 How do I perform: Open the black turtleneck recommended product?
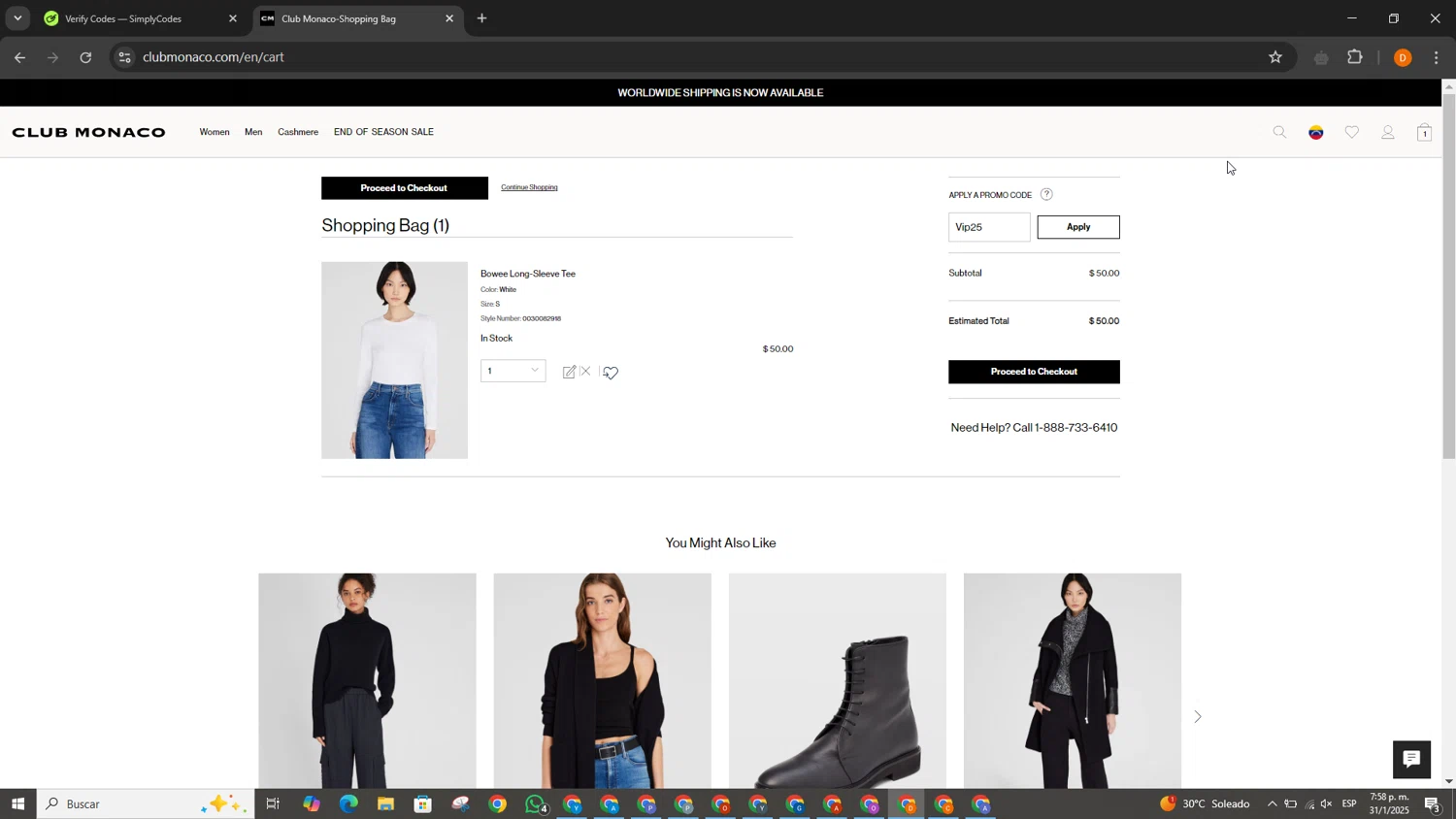pos(367,680)
